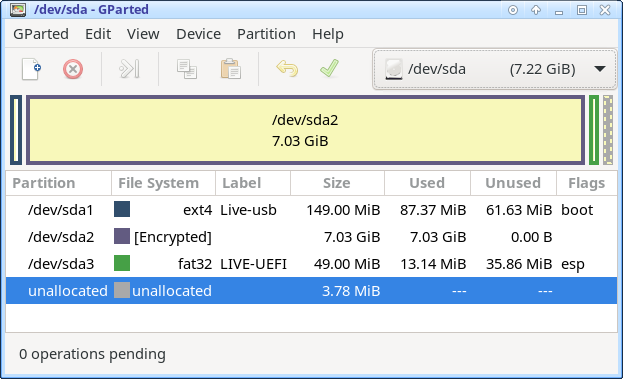Viewport: 623px width, 379px height.
Task: Click the green sda3 color swatch
Action: tap(122, 263)
